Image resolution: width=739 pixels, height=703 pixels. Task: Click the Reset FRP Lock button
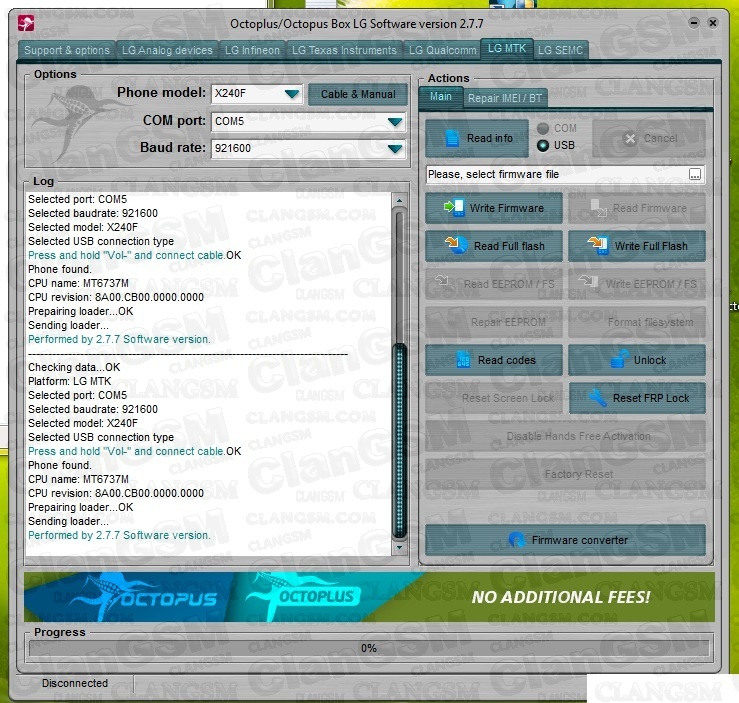[637, 398]
